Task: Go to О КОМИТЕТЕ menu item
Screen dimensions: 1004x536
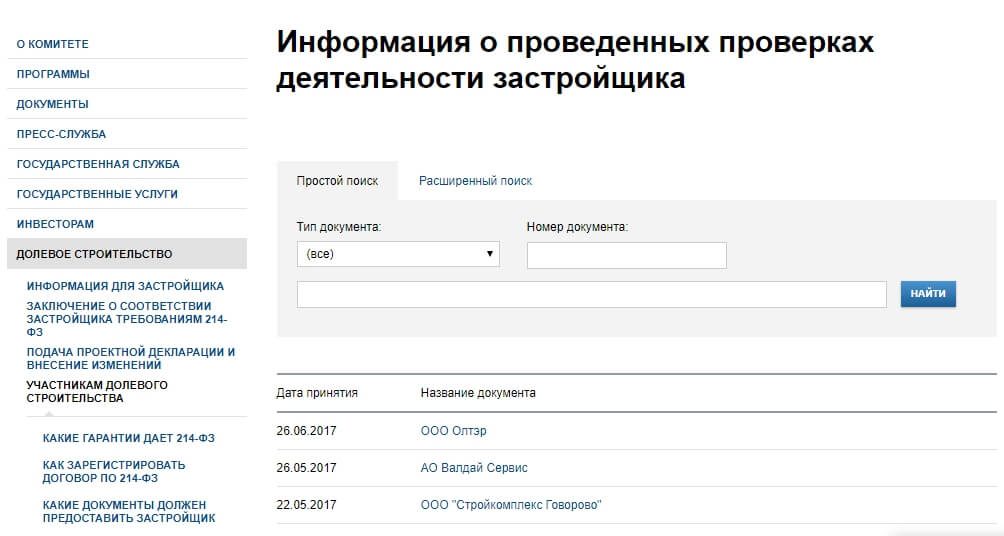Action: tap(53, 44)
